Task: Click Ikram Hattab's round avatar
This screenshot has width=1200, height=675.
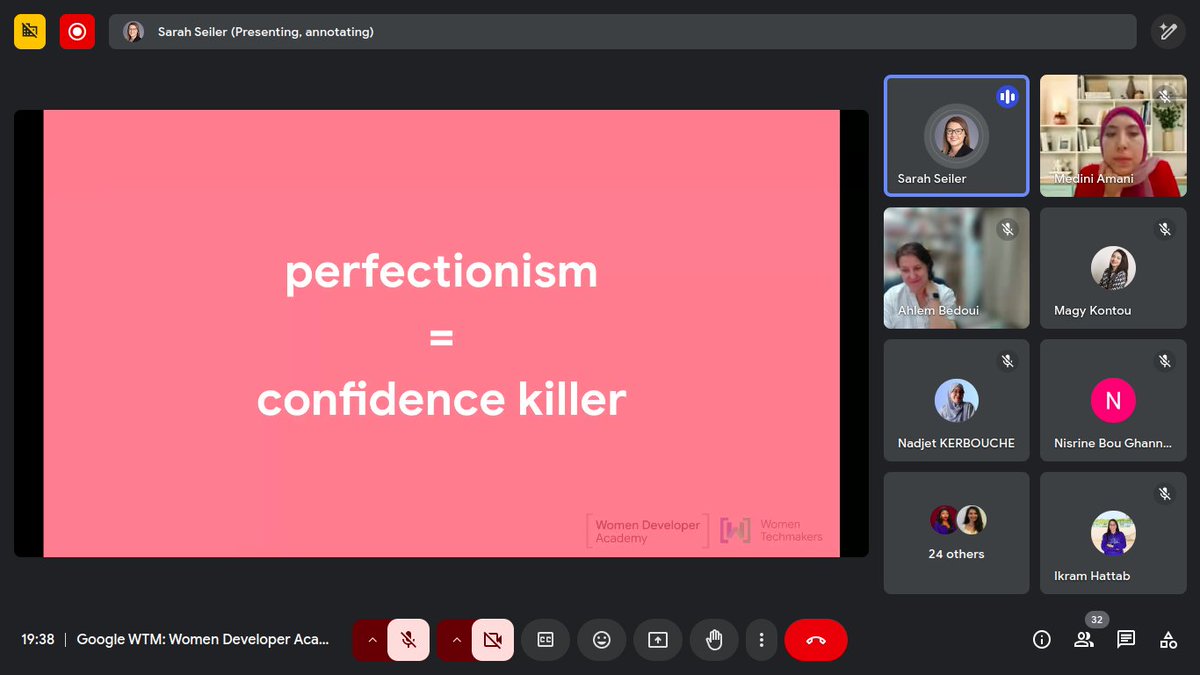Action: [x=1113, y=533]
